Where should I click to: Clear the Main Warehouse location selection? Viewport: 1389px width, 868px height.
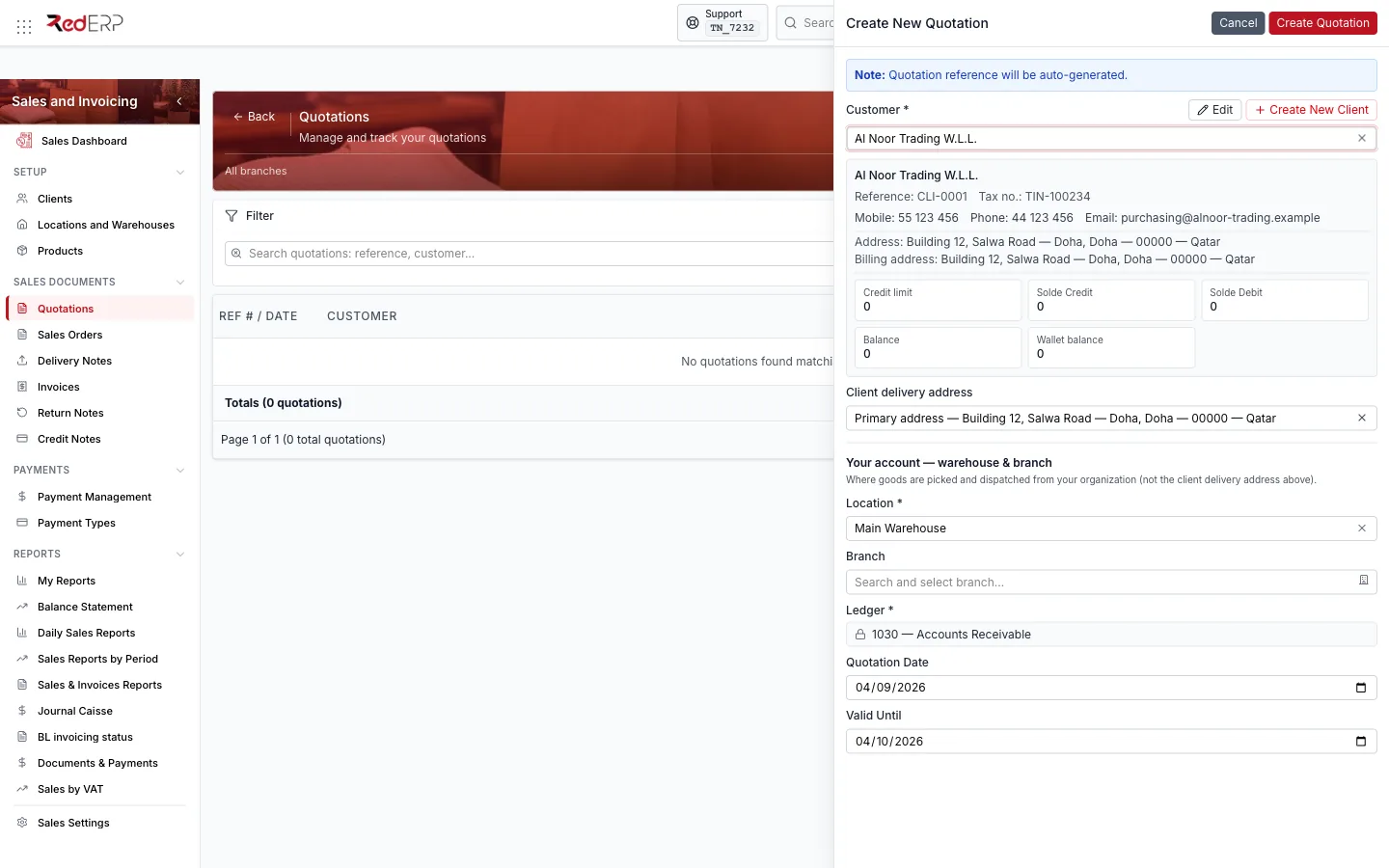[1362, 528]
